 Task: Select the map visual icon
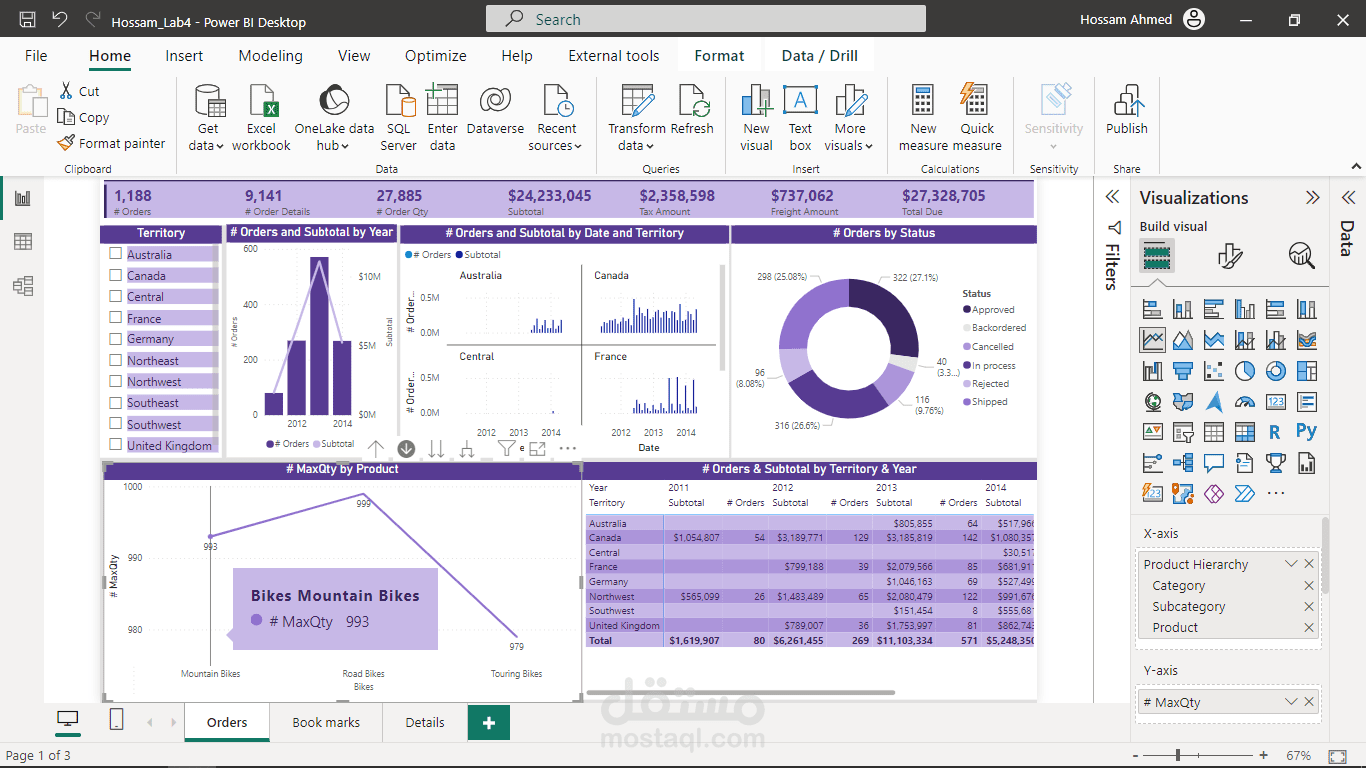[1152, 401]
